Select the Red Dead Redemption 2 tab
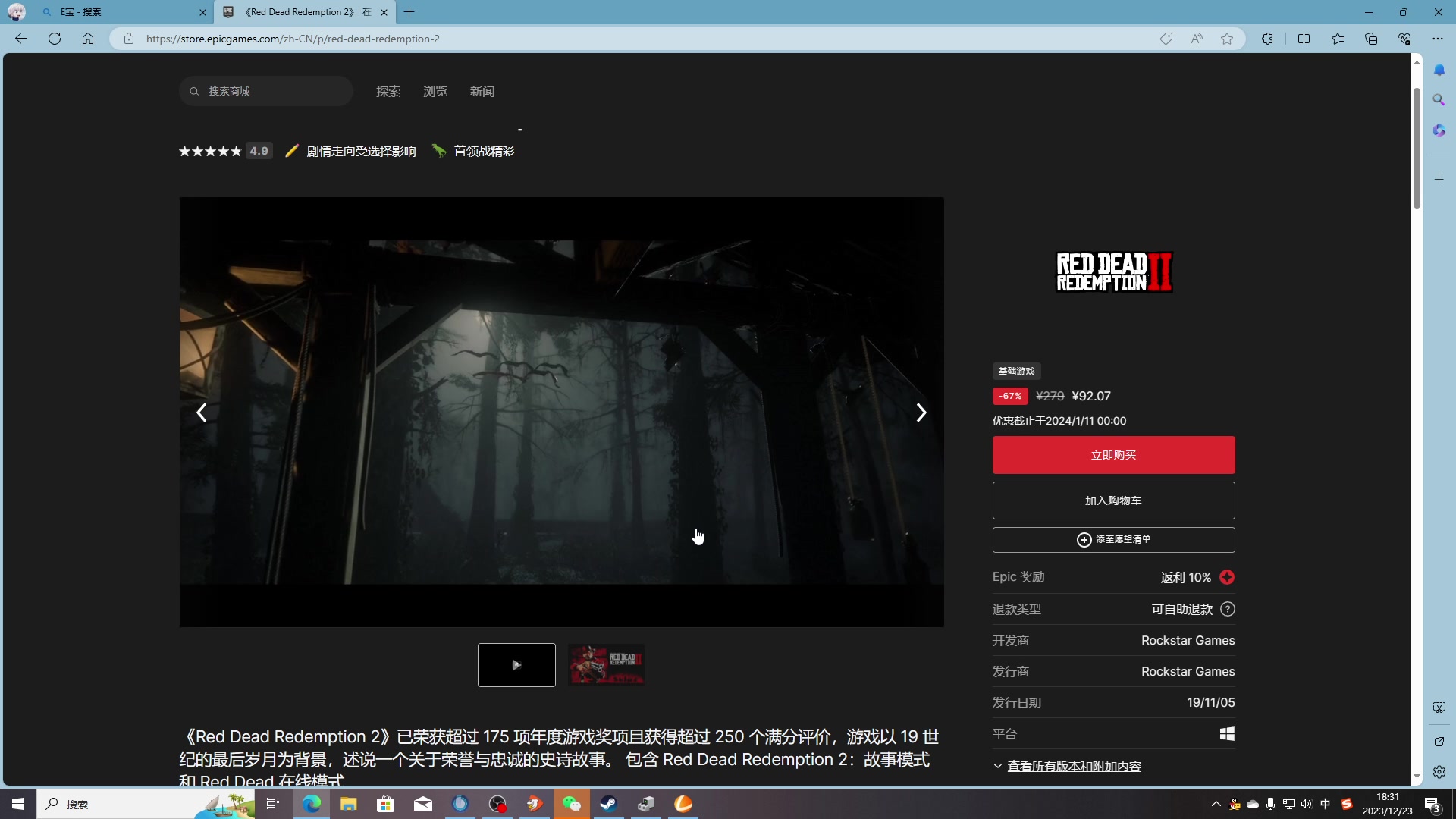 point(303,12)
